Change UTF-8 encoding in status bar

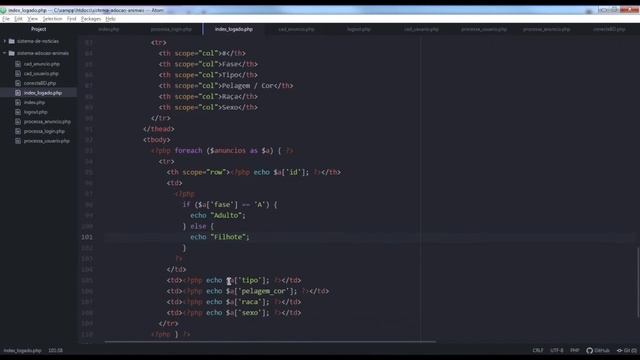point(557,351)
